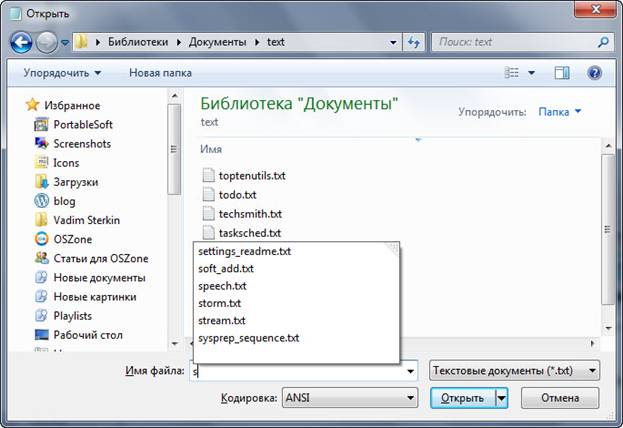The image size is (623, 428).
Task: Click the refresh button in address bar
Action: click(414, 42)
